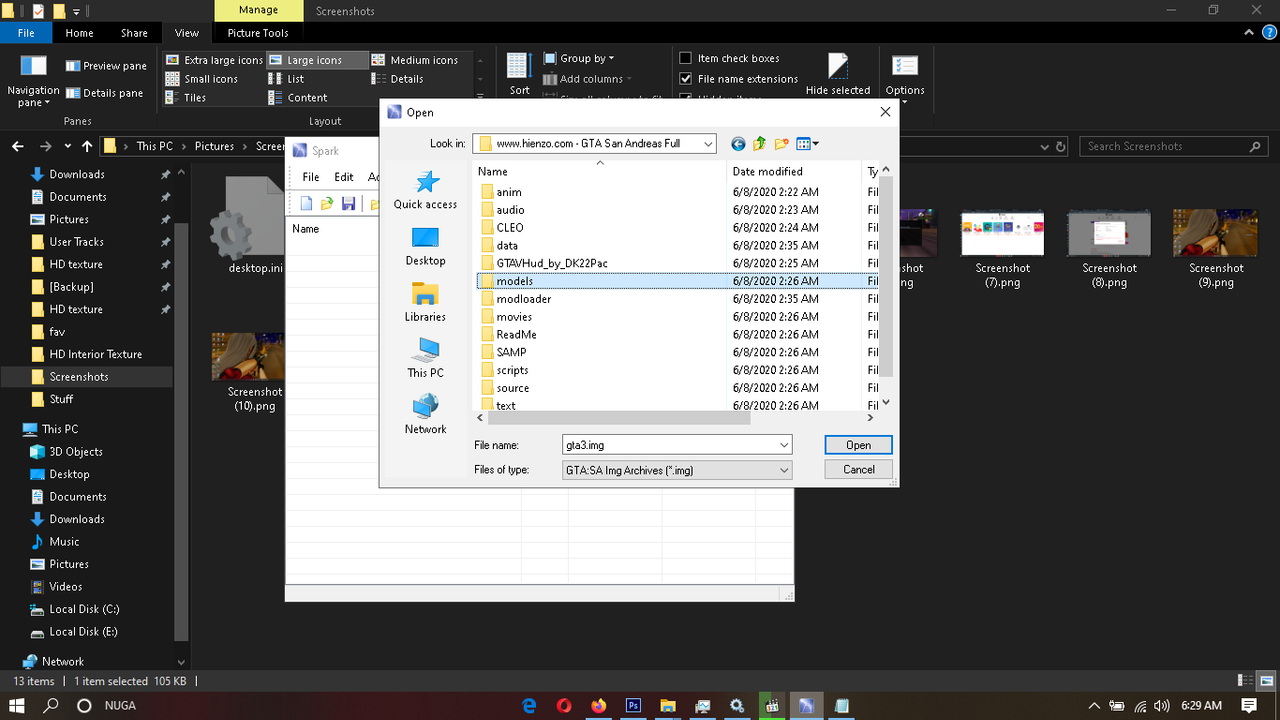Click Explorer Back arrow navigation button
The height and width of the screenshot is (720, 1280).
coord(17,146)
